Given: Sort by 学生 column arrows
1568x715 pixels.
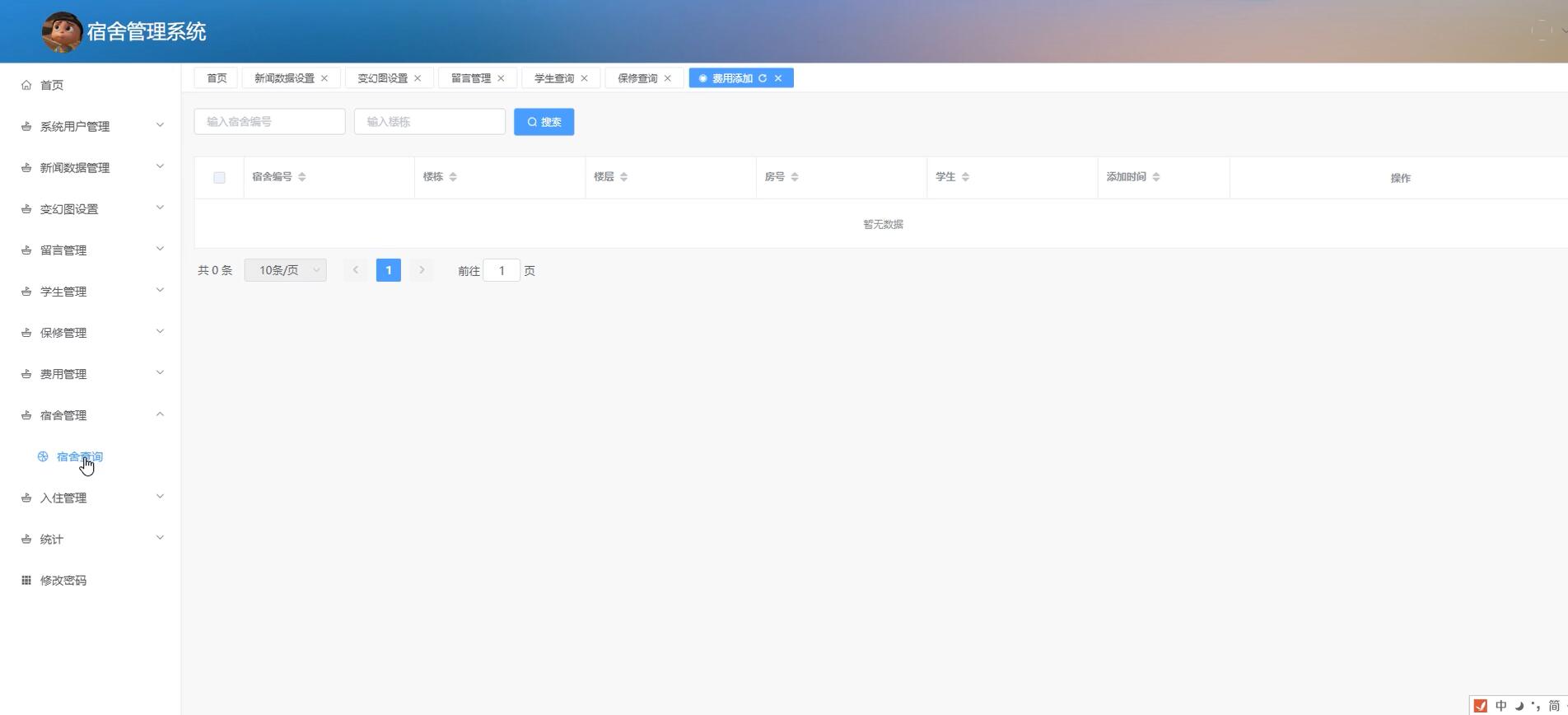Looking at the screenshot, I should pyautogui.click(x=966, y=177).
